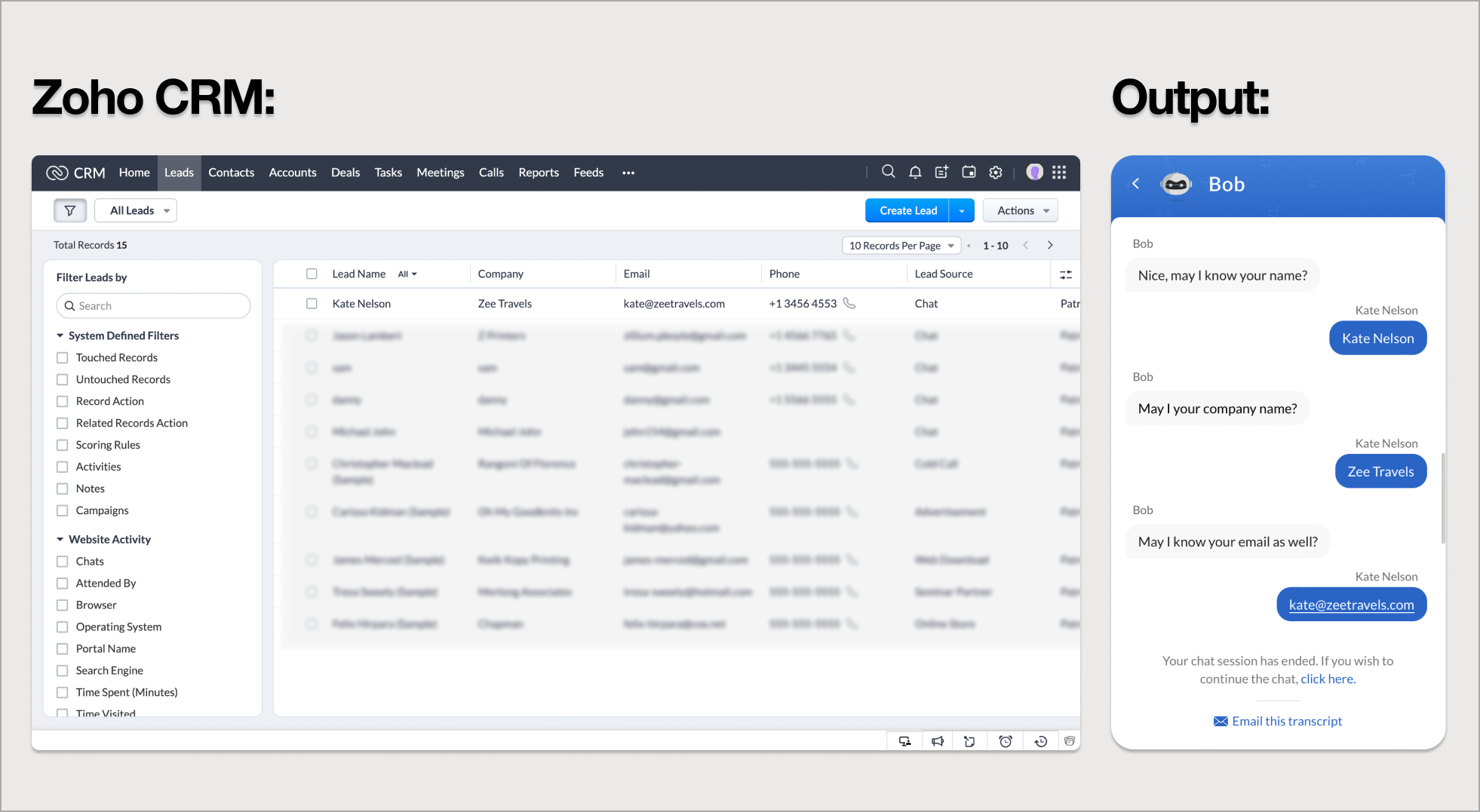Enable Record Action filter checkbox

63,401
